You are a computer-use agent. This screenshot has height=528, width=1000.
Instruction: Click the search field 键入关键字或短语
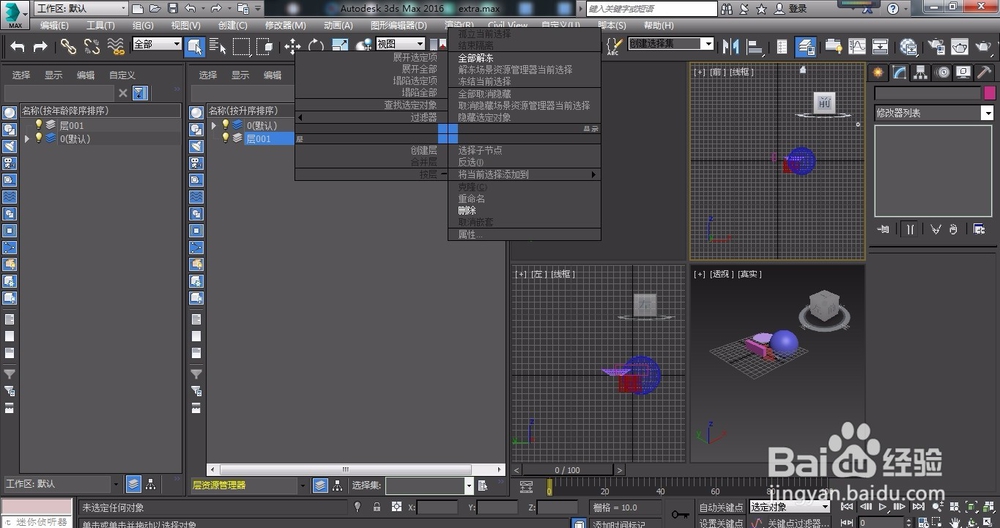click(x=651, y=9)
